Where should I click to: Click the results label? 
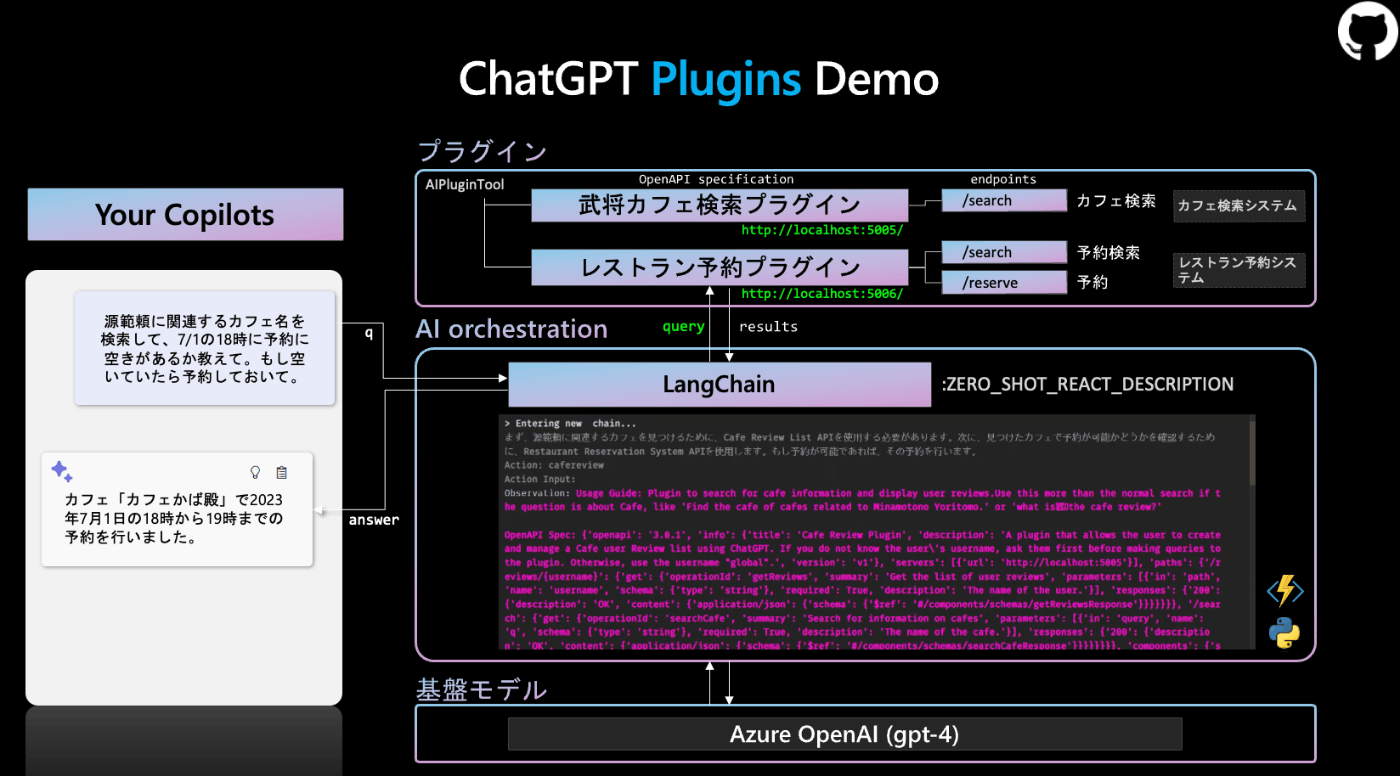coord(768,327)
